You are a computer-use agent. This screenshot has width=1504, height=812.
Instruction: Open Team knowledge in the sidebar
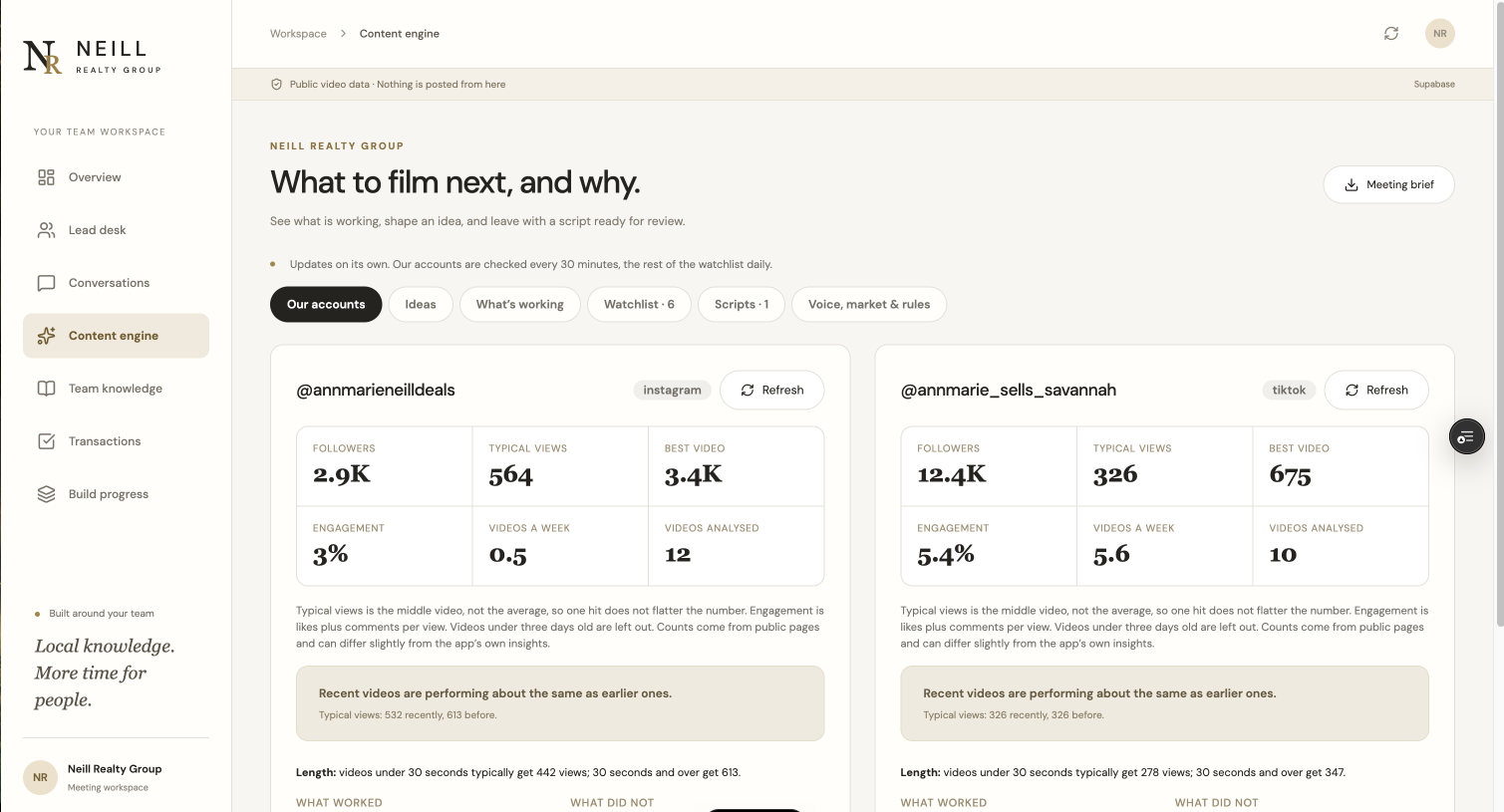116,389
